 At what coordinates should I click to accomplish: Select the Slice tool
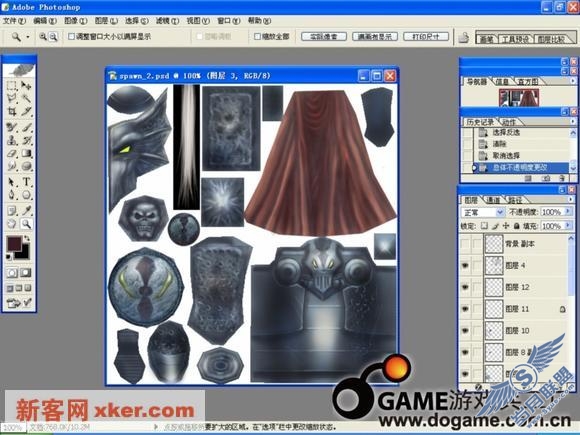pos(26,111)
